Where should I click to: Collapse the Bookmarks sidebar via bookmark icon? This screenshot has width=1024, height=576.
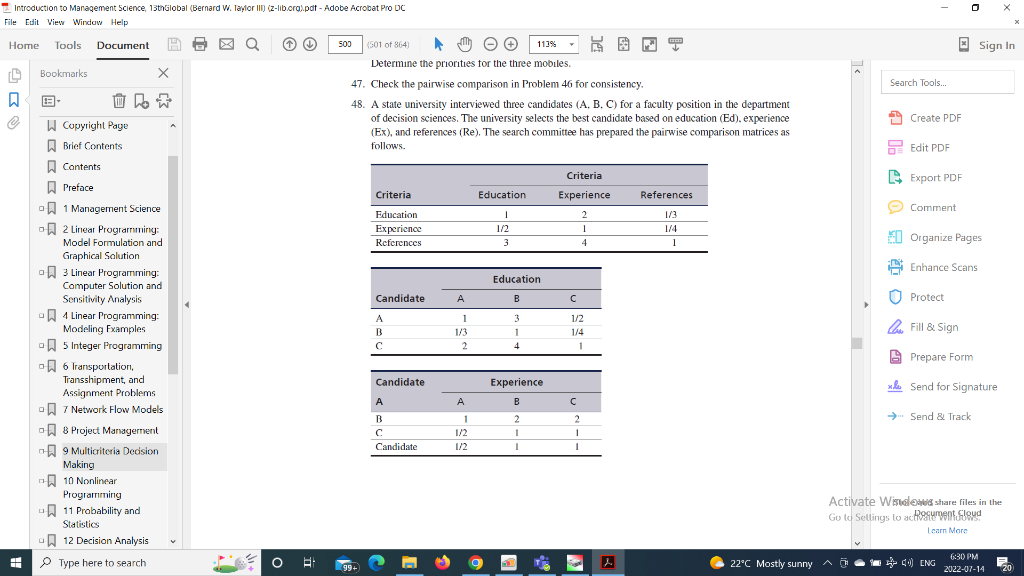(x=15, y=99)
